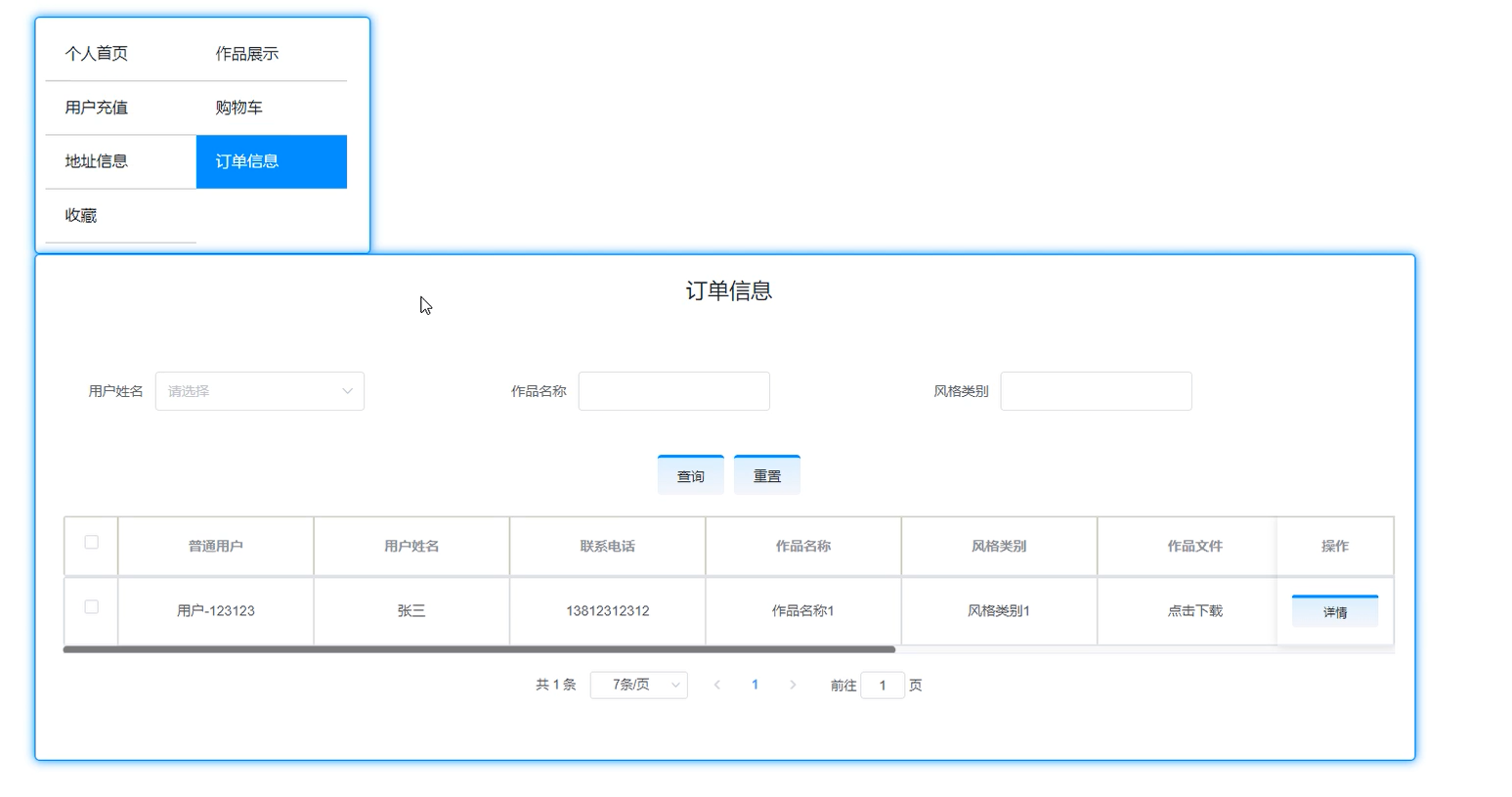Focus the 作品名称 search input
Viewport: 1512px width, 797px height.
click(674, 391)
